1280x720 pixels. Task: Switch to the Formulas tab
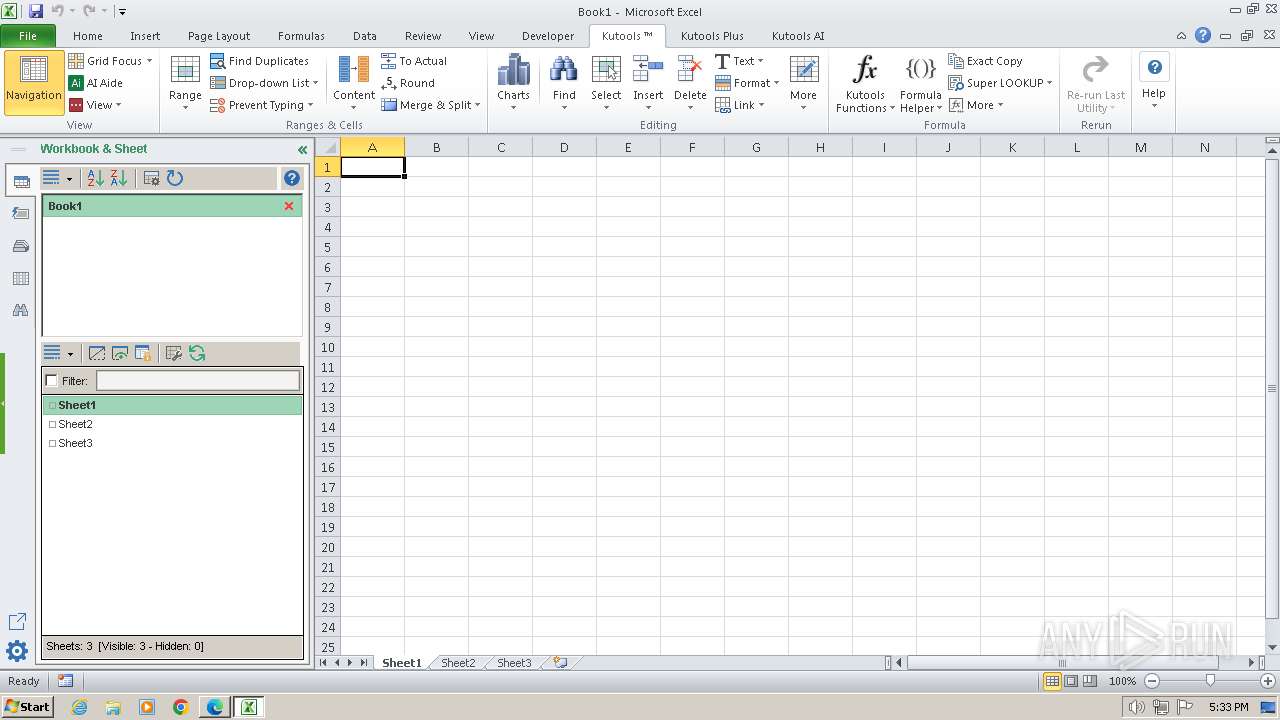coord(301,36)
